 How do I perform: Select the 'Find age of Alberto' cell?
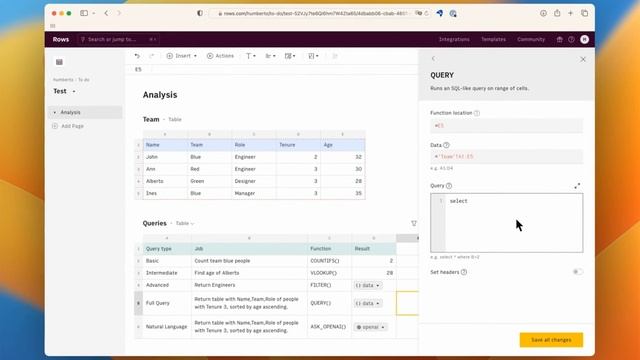(x=249, y=273)
